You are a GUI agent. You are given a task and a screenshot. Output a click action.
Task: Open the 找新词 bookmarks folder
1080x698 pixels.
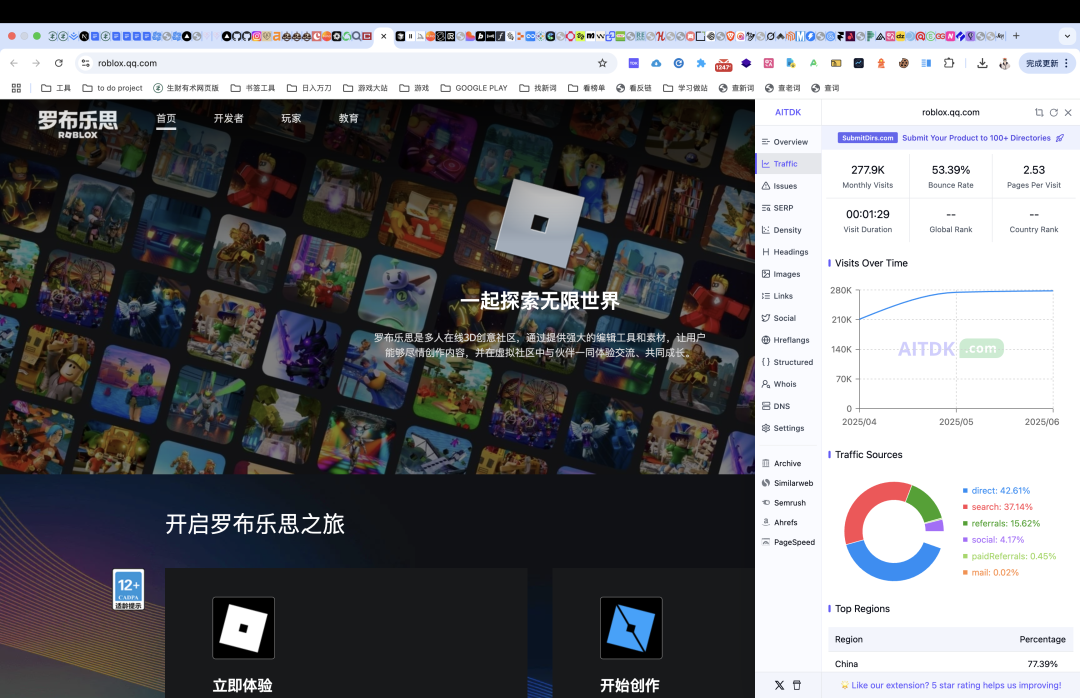pos(538,88)
